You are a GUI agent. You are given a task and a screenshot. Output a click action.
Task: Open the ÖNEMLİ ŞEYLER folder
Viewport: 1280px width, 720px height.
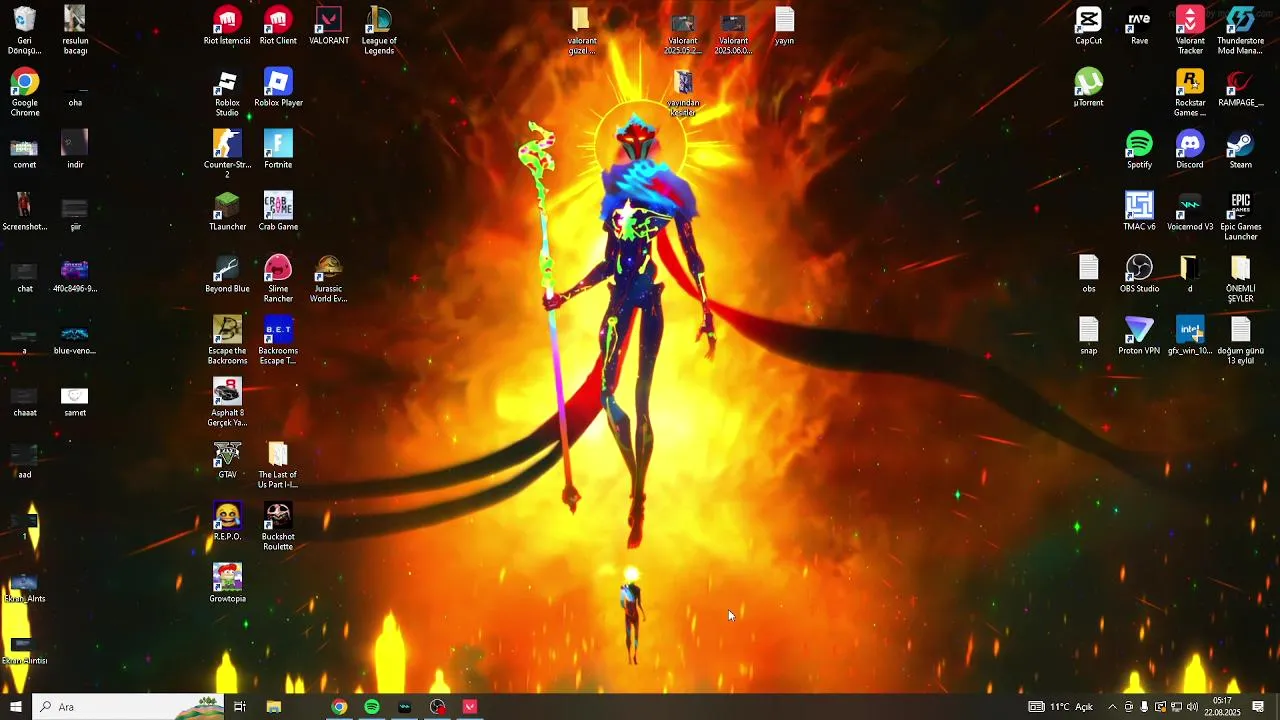coord(1240,279)
